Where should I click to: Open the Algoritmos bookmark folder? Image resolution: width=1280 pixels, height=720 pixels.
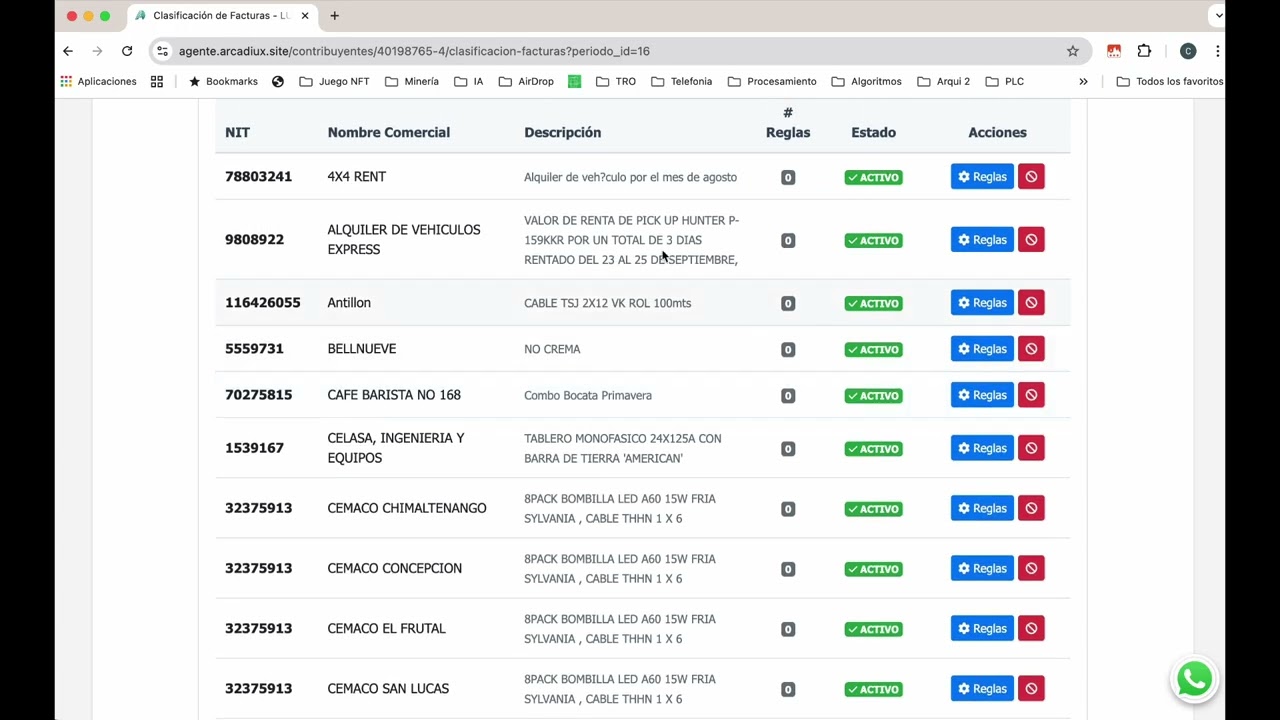pos(866,81)
